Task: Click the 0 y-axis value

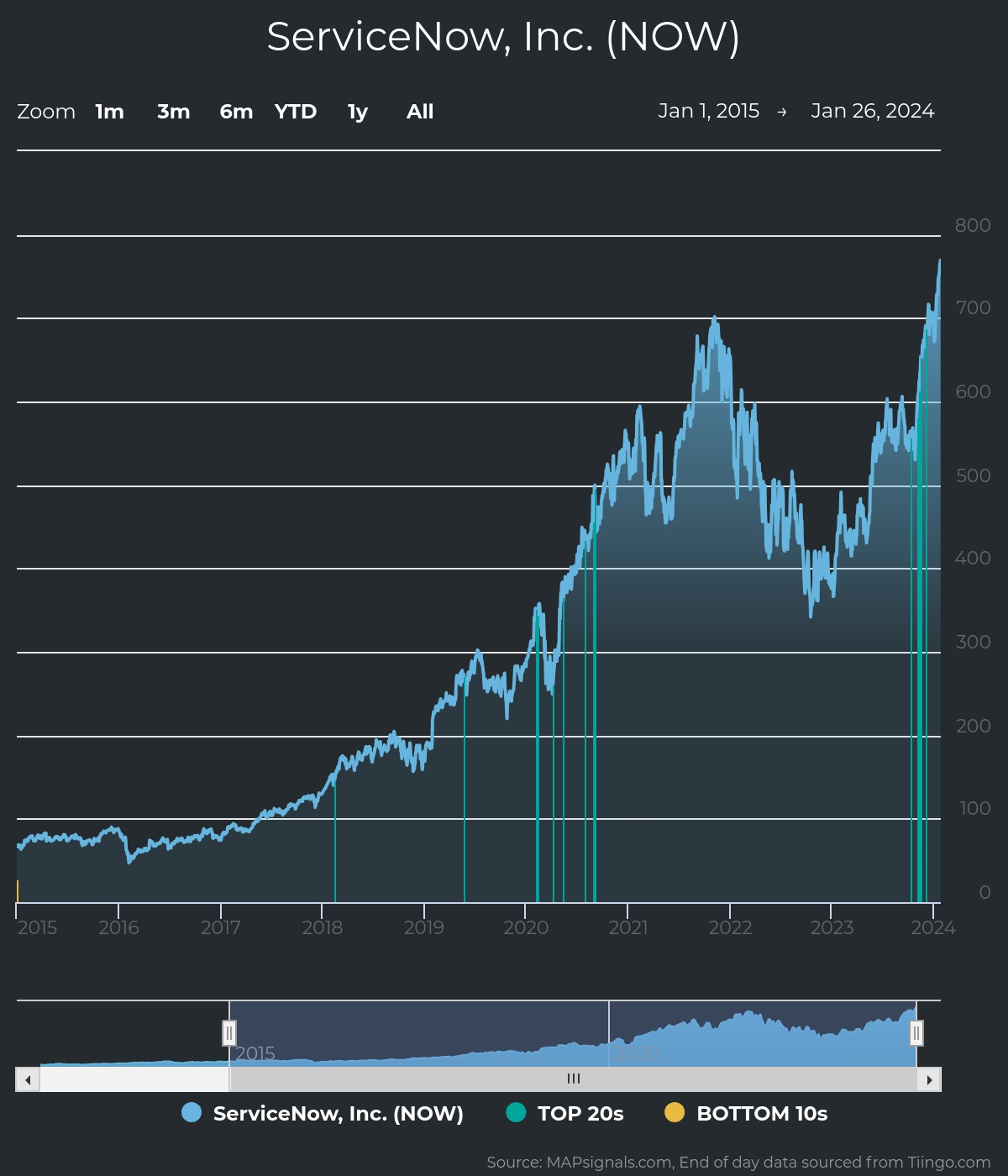Action: pos(984,892)
